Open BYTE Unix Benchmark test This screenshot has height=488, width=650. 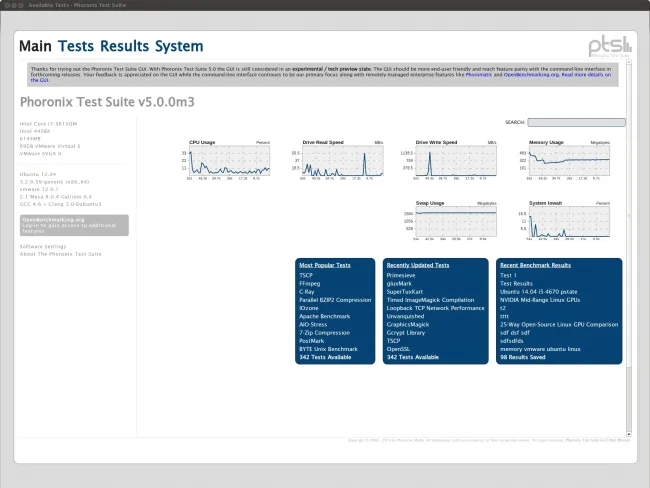pyautogui.click(x=328, y=349)
